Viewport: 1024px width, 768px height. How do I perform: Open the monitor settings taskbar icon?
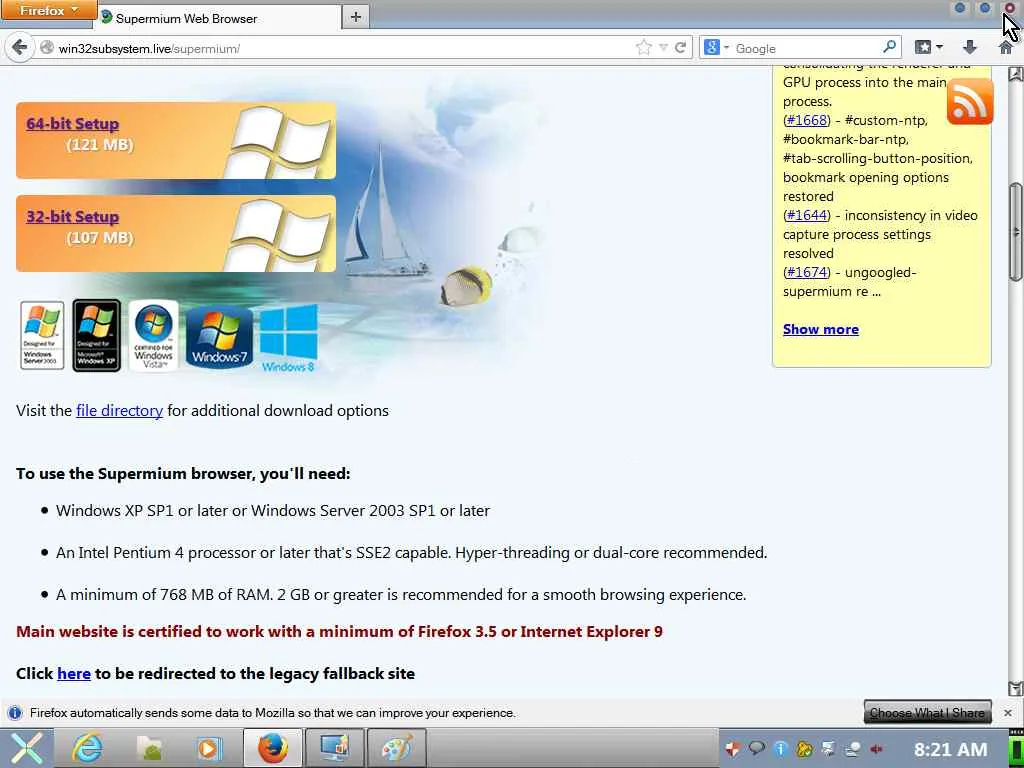tap(334, 748)
